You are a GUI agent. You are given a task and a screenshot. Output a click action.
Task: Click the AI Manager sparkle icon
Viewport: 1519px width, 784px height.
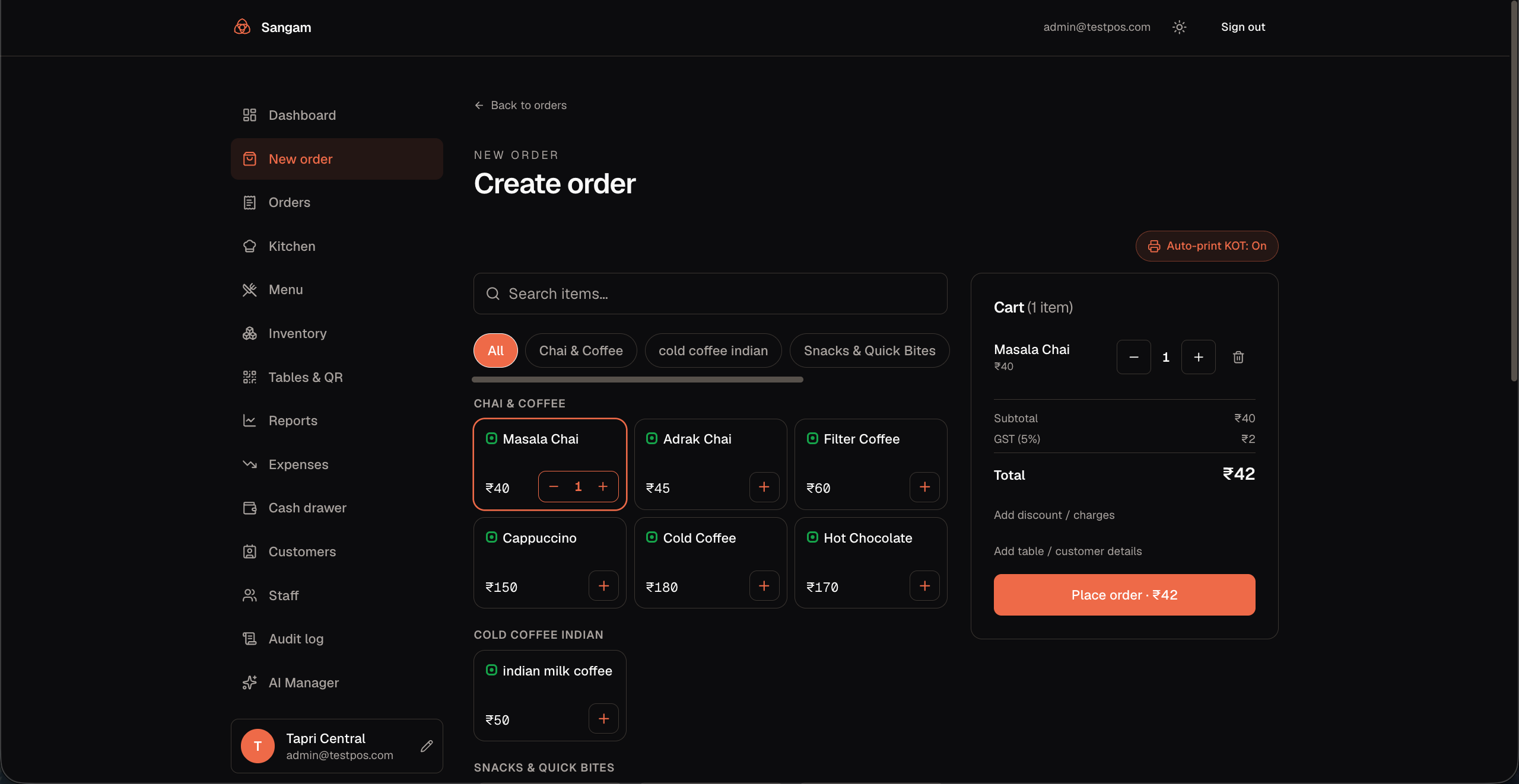click(x=250, y=683)
